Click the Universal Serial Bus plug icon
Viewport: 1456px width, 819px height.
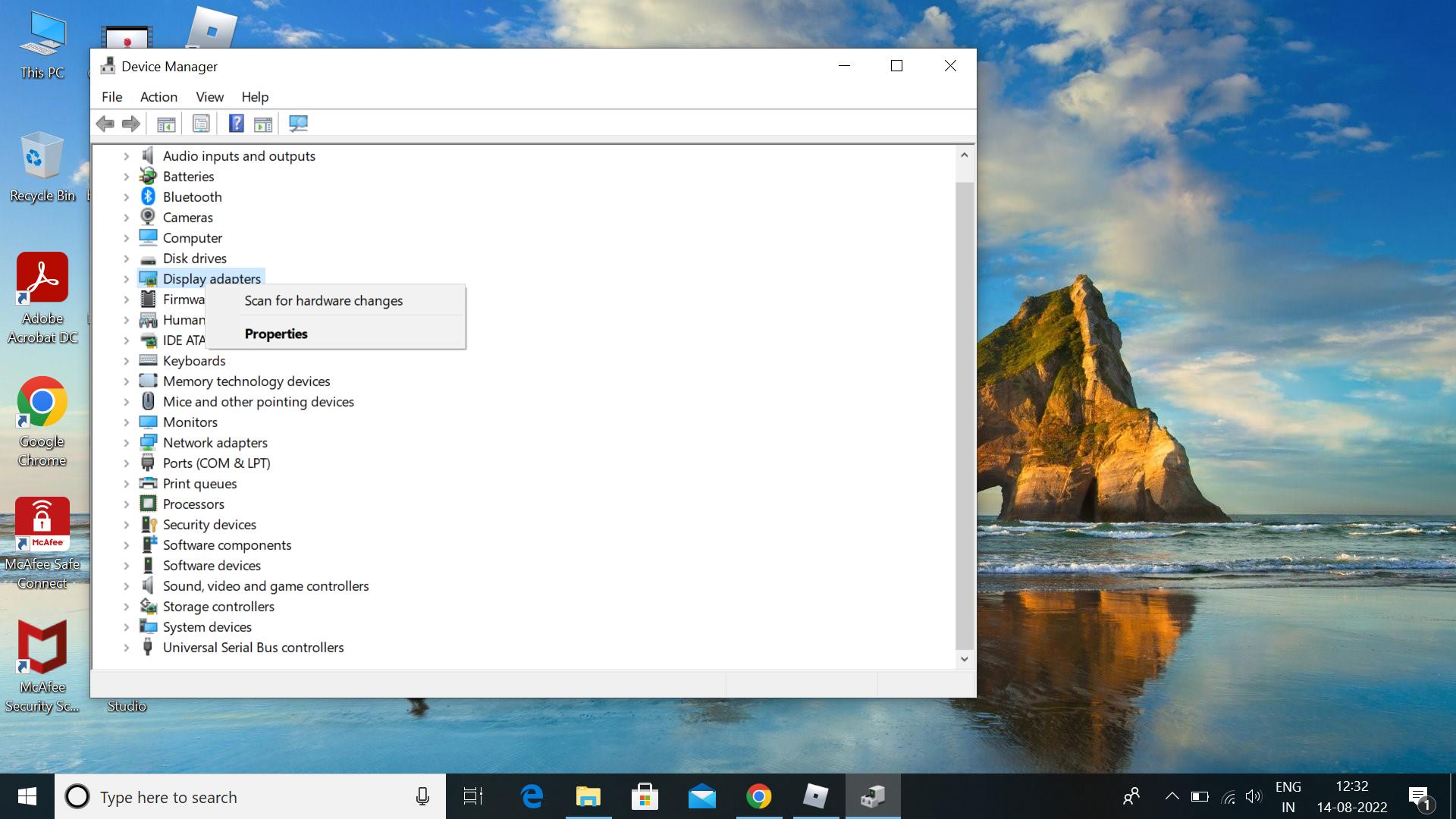(149, 647)
